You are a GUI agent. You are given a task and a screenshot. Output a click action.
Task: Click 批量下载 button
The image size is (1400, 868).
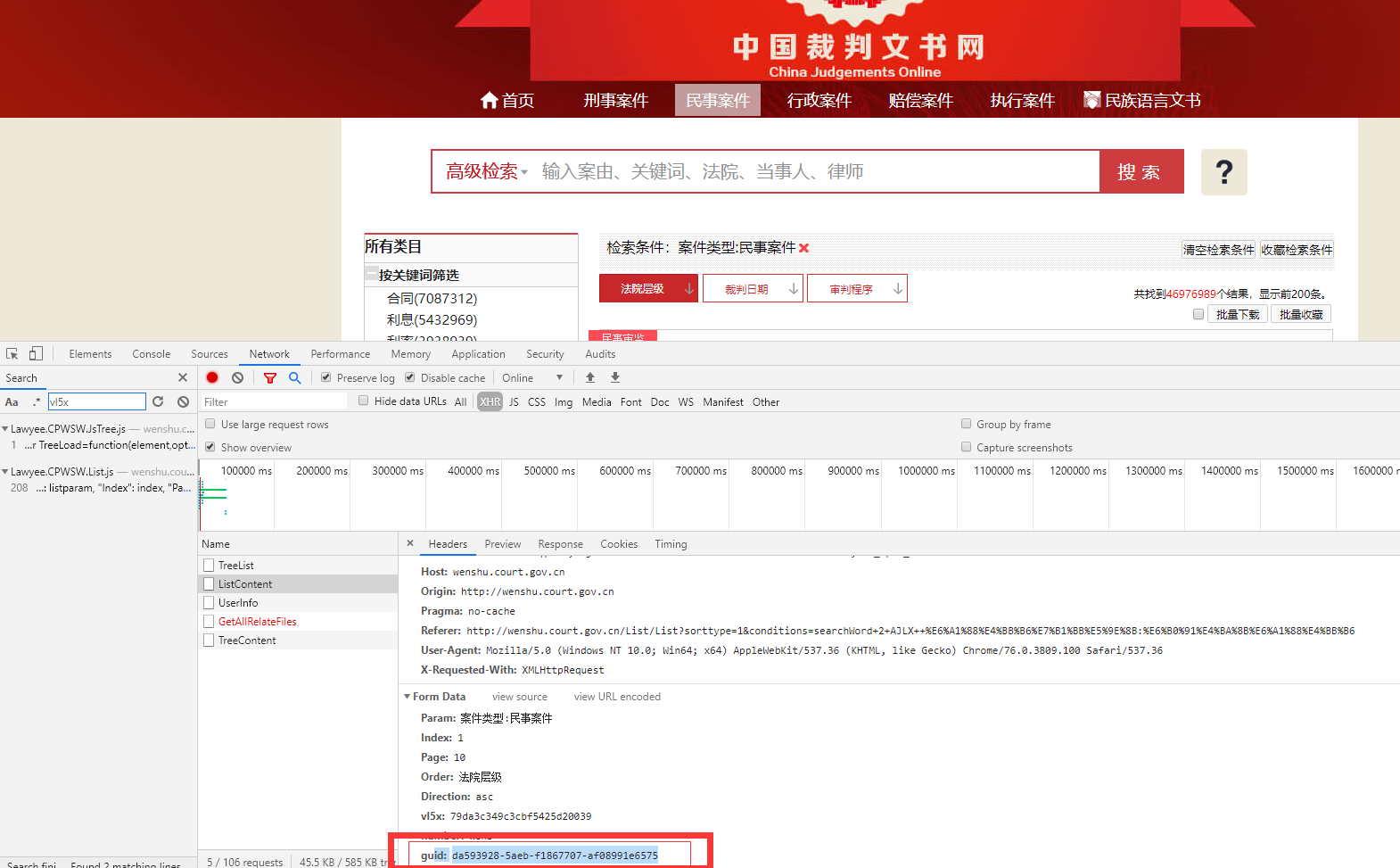(1238, 314)
